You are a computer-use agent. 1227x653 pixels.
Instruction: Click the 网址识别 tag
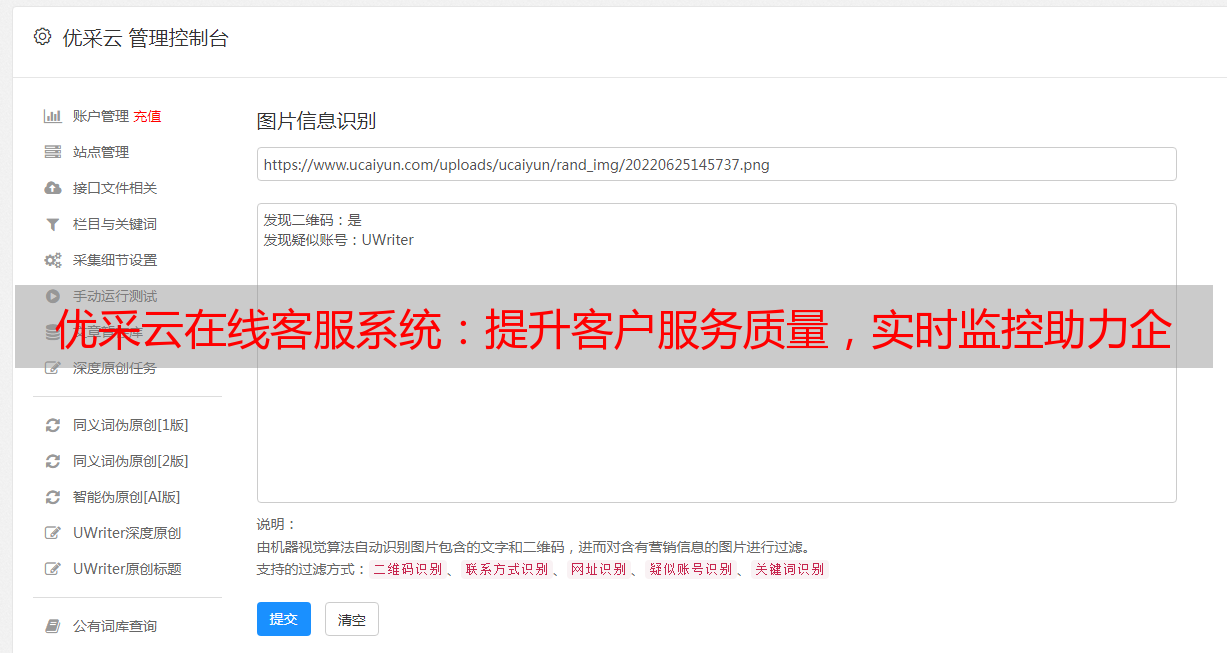tap(598, 569)
